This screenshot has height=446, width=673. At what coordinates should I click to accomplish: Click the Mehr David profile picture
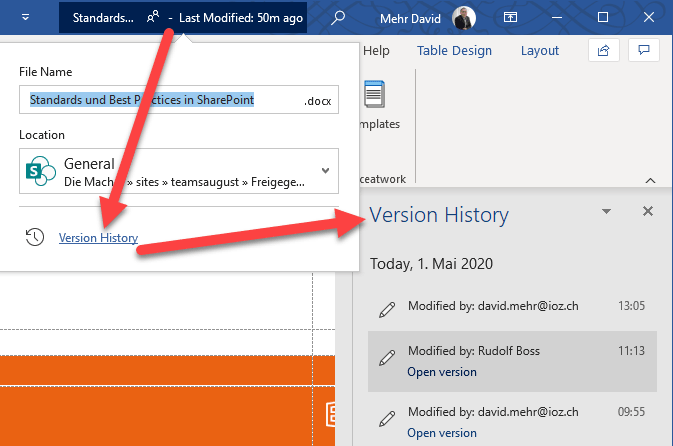[x=465, y=18]
